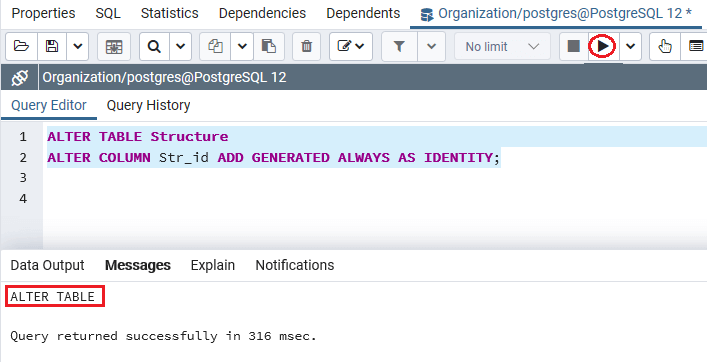
Task: Click line number 3 in the gutter
Action: pyautogui.click(x=23, y=178)
